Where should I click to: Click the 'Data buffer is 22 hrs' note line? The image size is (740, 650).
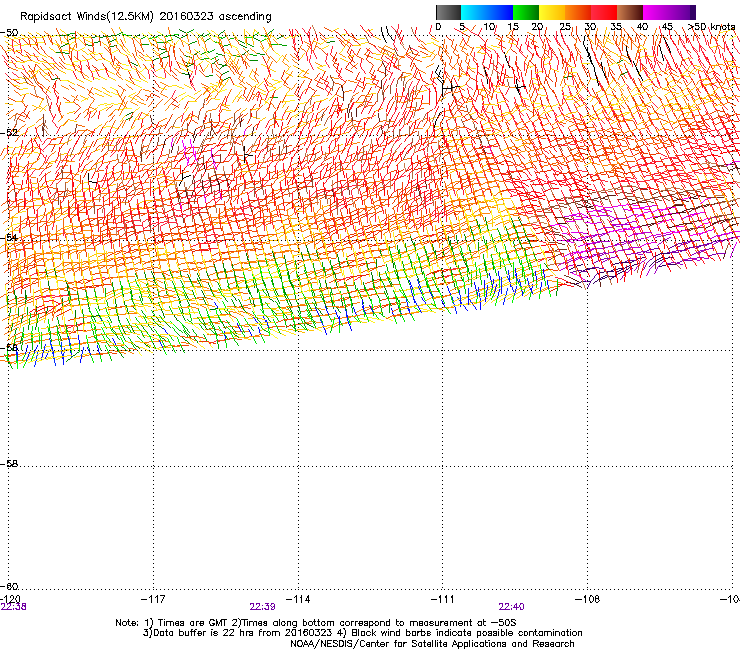363,633
